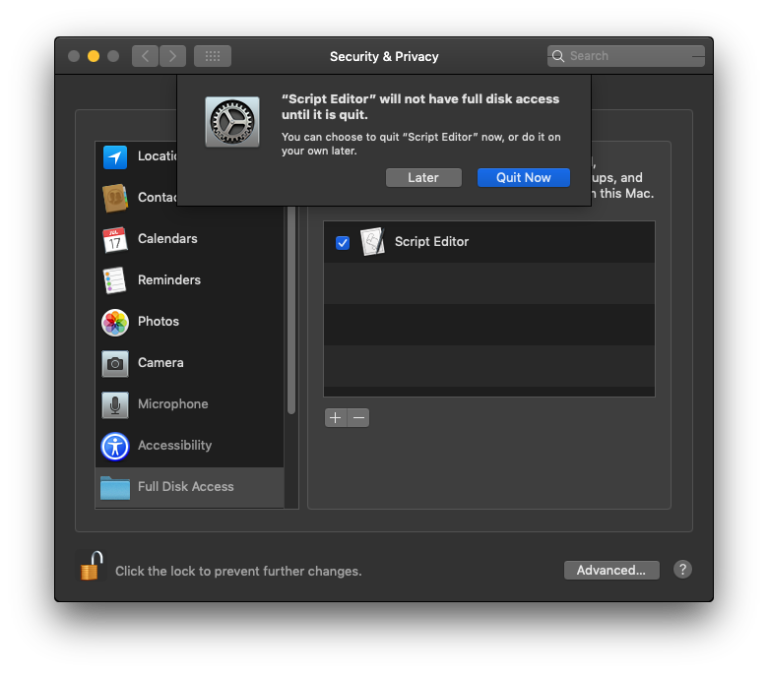This screenshot has width=768, height=674.
Task: Select the Camera icon in sidebar
Action: 115,363
